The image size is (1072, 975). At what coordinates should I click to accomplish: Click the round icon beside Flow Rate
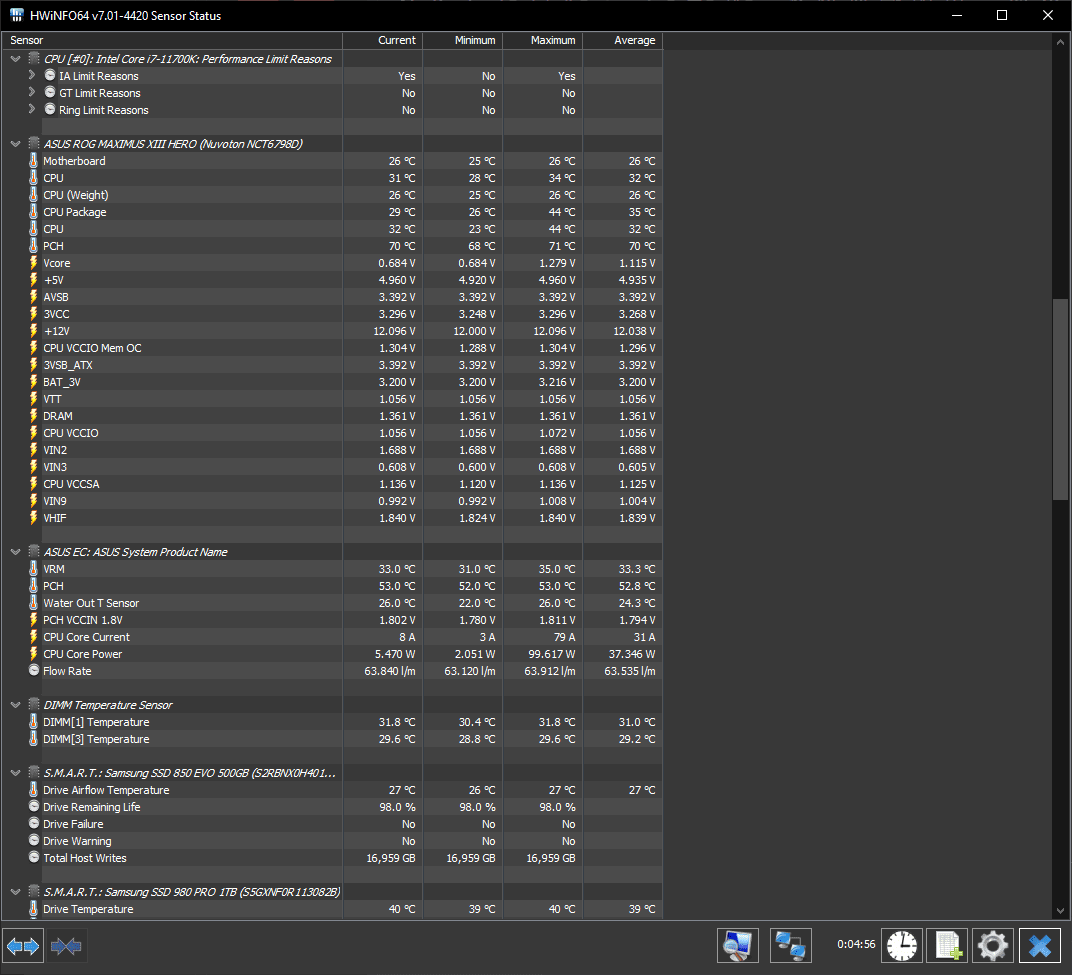(34, 671)
